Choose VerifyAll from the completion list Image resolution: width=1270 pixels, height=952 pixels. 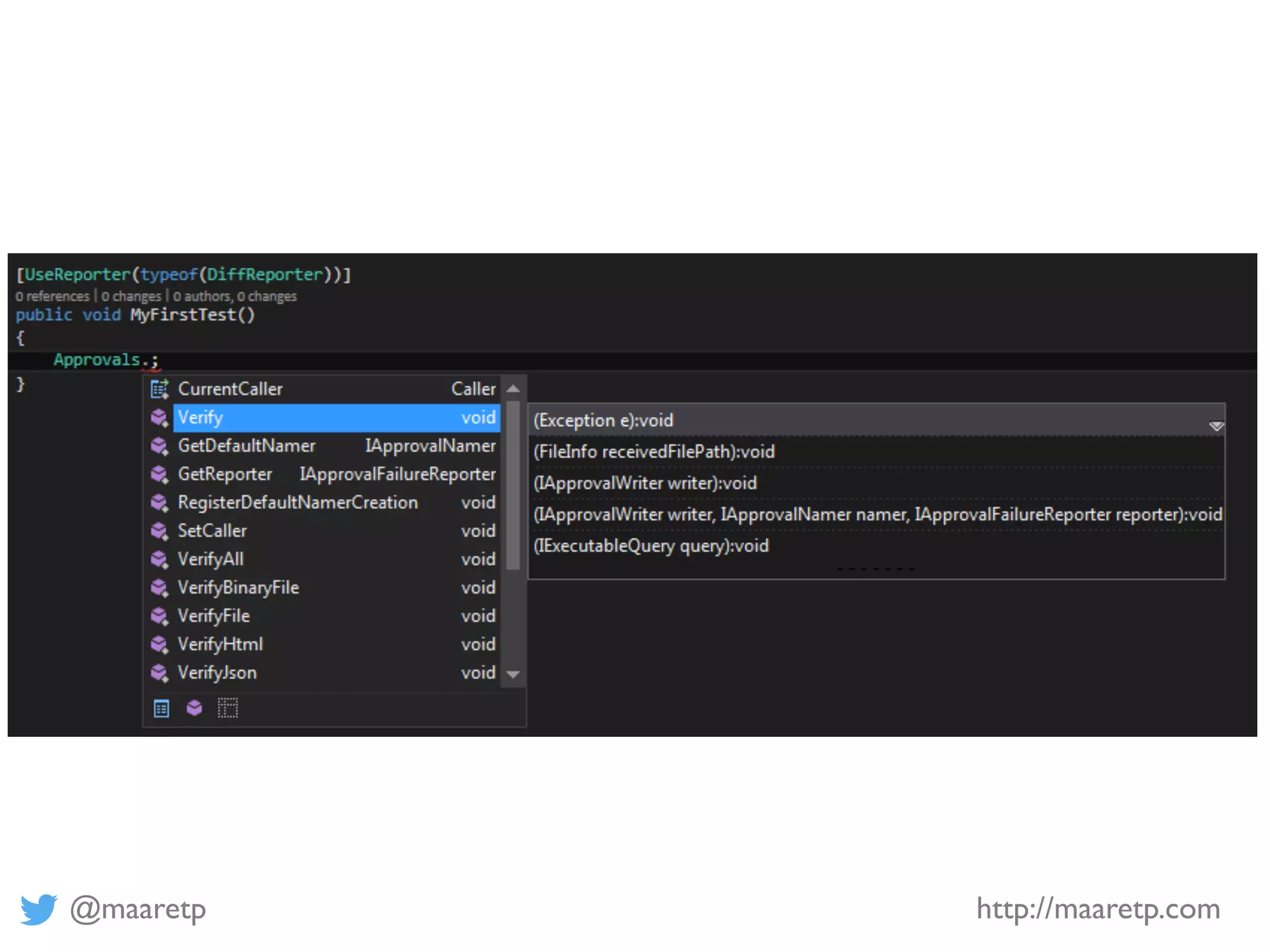coord(211,559)
